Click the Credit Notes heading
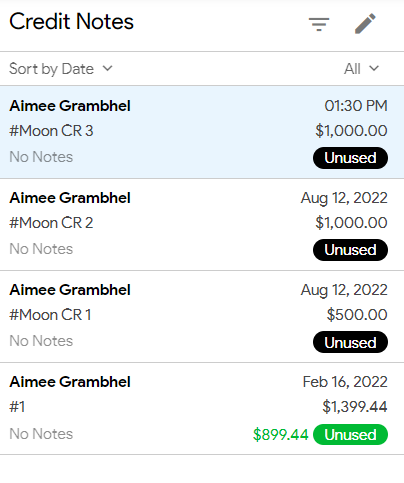 tap(71, 21)
